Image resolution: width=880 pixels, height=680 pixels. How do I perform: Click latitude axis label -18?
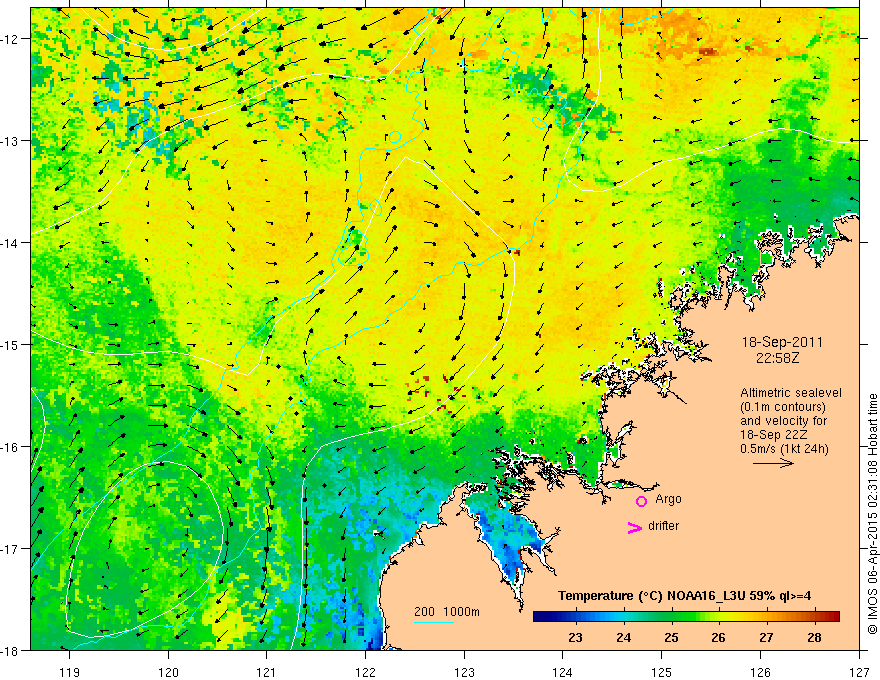(x=11, y=651)
